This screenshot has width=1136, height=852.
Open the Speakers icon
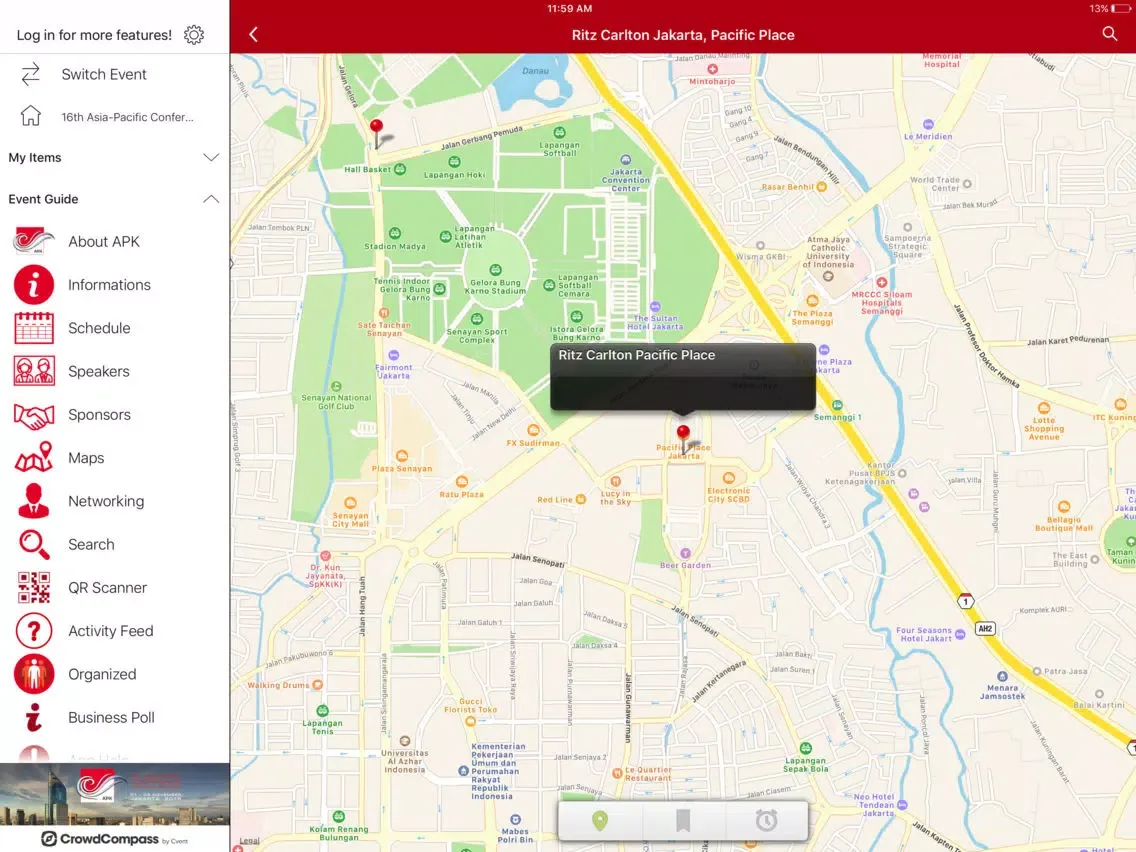[x=33, y=371]
